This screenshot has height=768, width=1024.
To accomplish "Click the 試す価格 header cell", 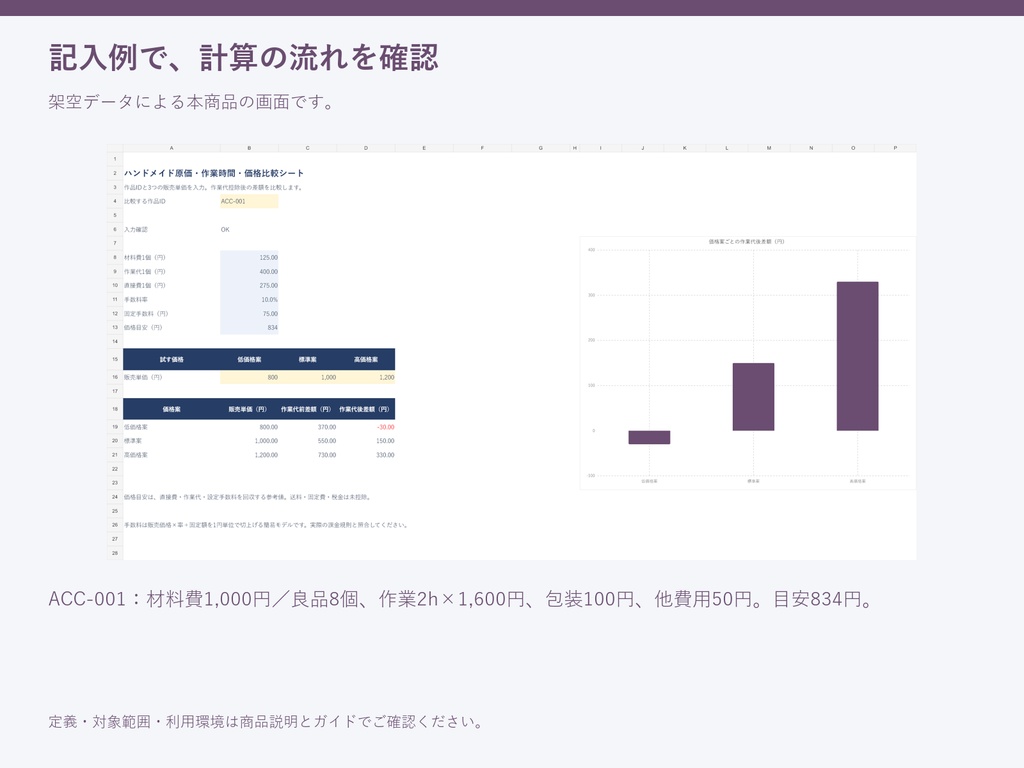I will click(x=172, y=359).
